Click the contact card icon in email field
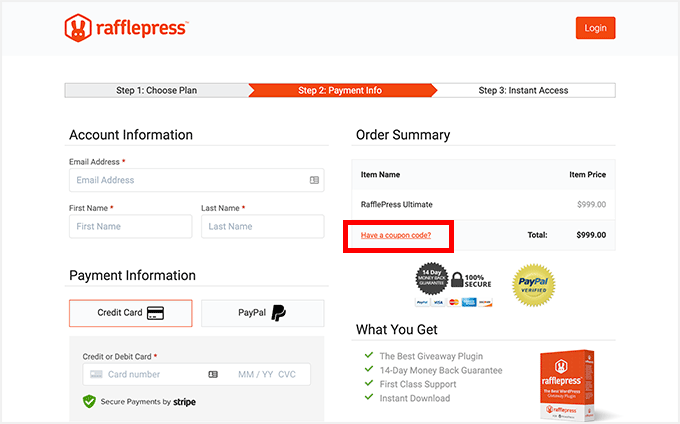Image resolution: width=680 pixels, height=424 pixels. click(314, 180)
